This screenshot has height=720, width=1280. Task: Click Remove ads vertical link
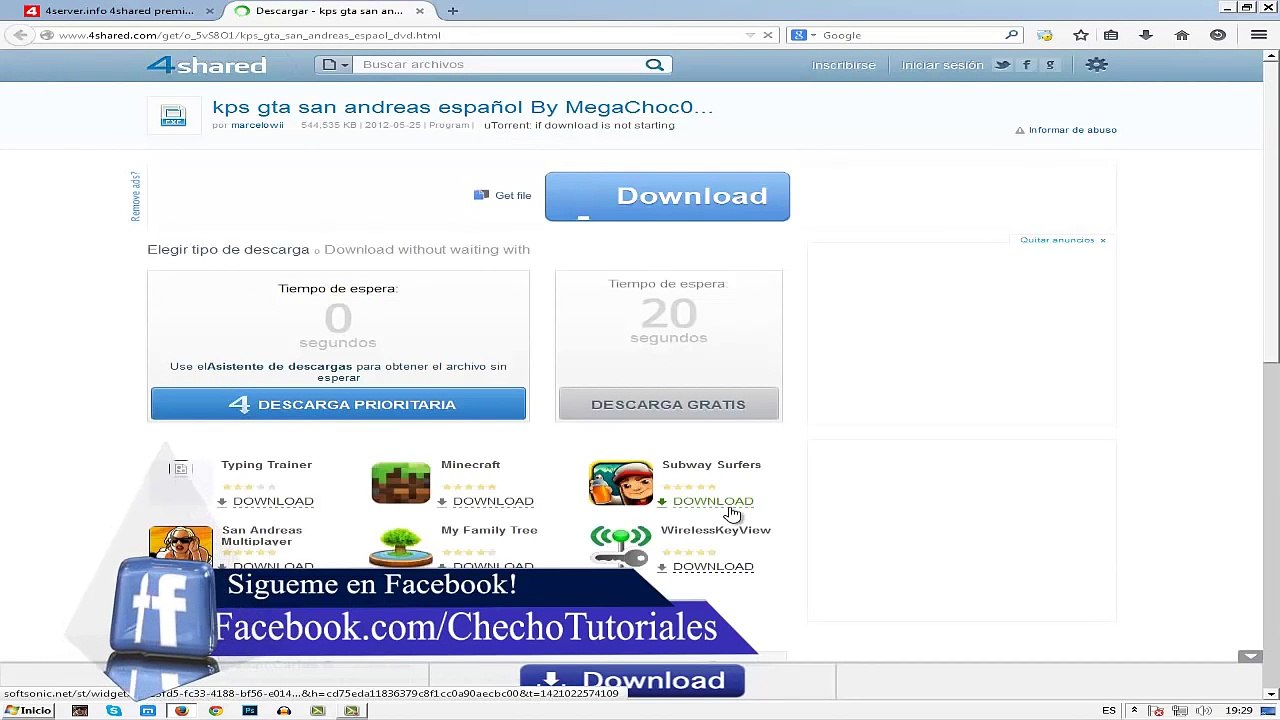point(136,196)
